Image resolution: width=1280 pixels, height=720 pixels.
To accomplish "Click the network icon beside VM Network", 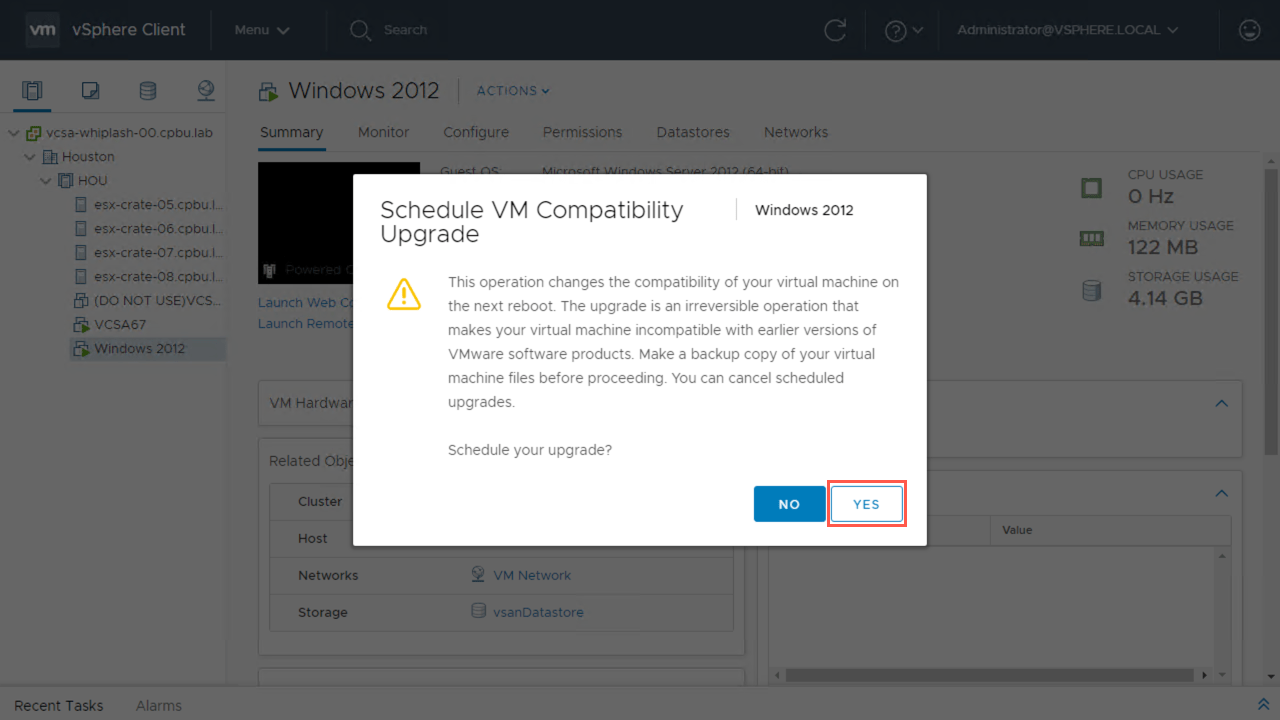I will [x=479, y=575].
